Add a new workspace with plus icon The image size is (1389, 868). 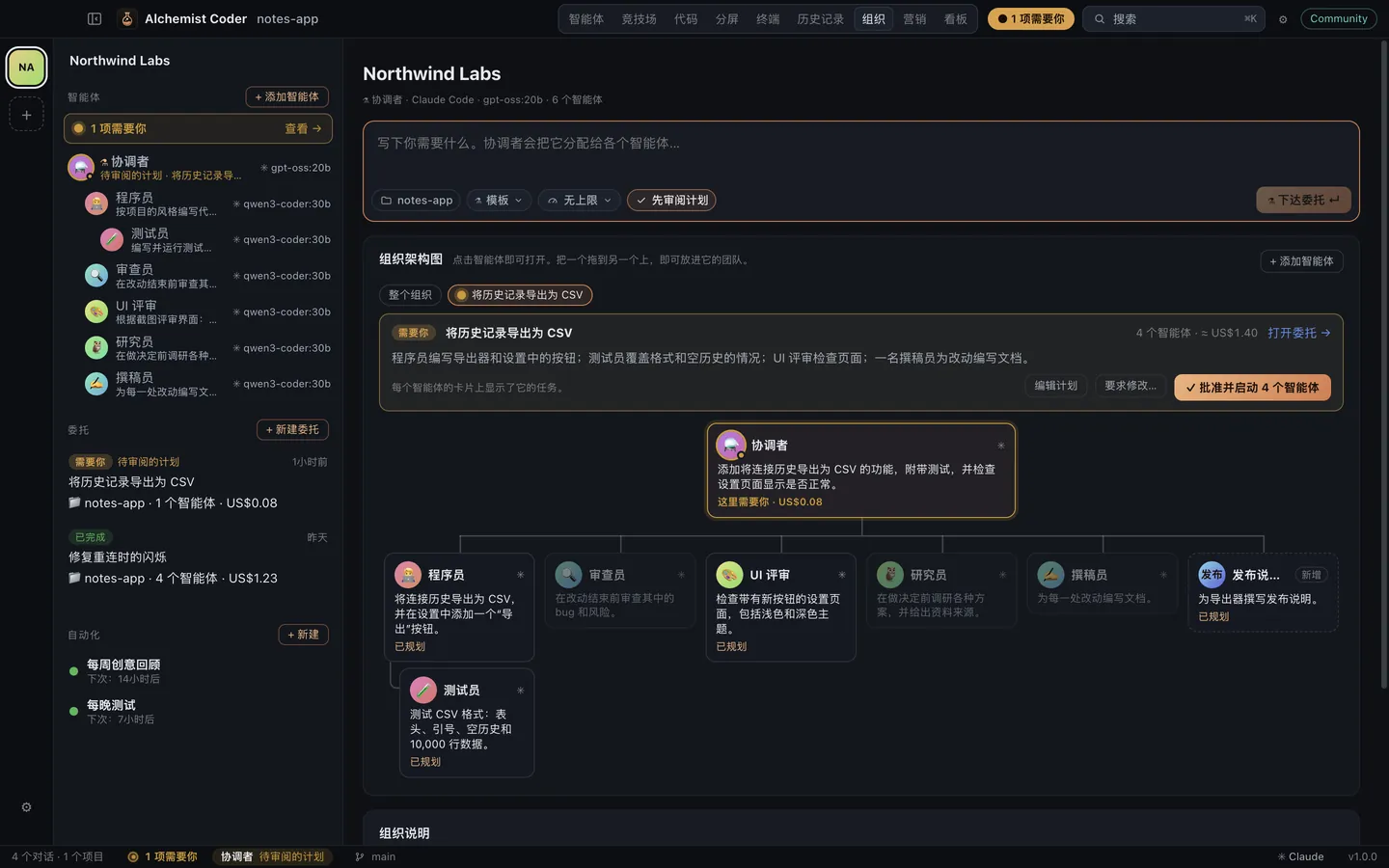pyautogui.click(x=26, y=115)
